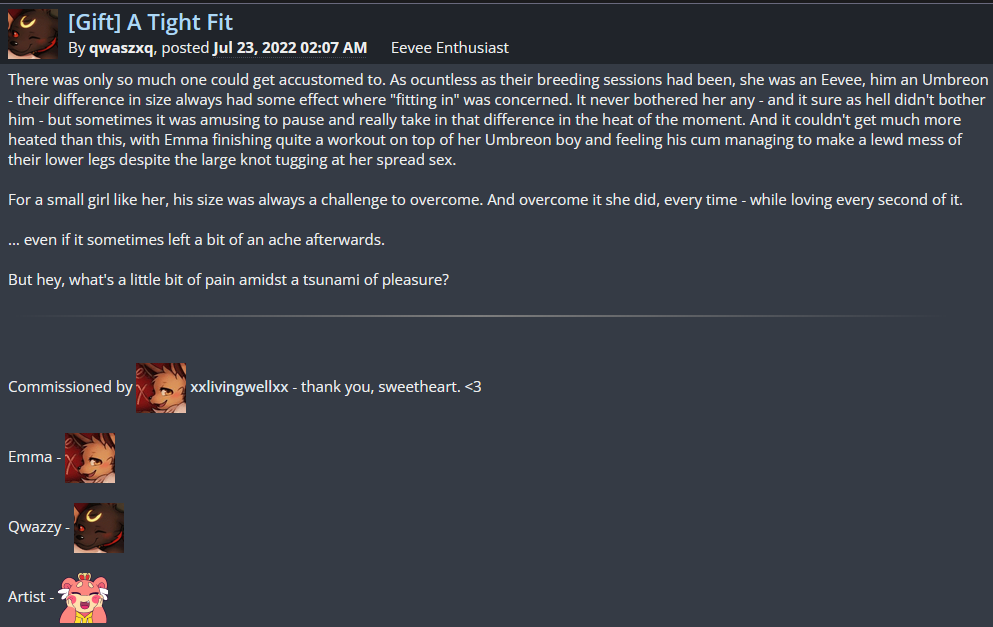
Task: Click the paragraph starting "There was only"
Action: 480,118
